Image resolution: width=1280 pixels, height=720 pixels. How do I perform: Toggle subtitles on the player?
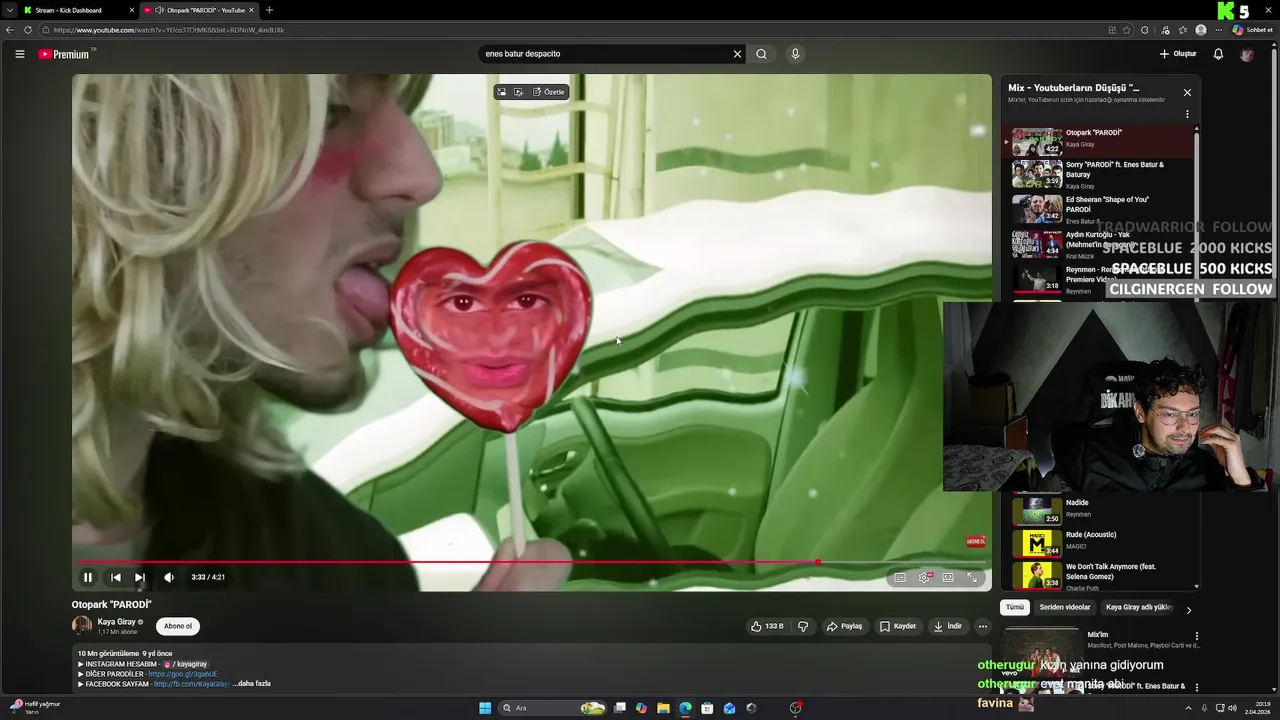coord(900,577)
